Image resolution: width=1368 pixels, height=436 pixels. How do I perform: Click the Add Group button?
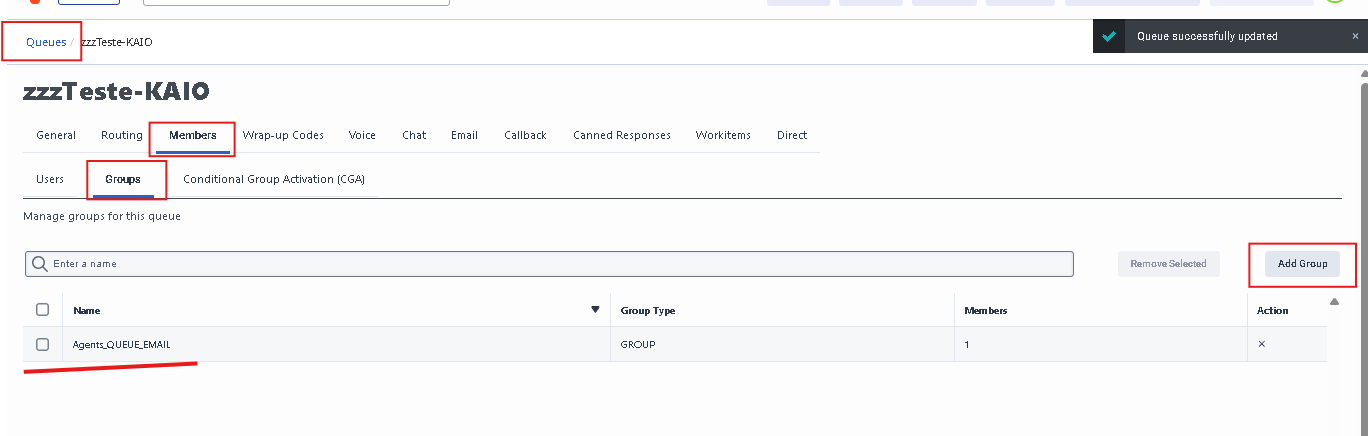[x=1303, y=264]
